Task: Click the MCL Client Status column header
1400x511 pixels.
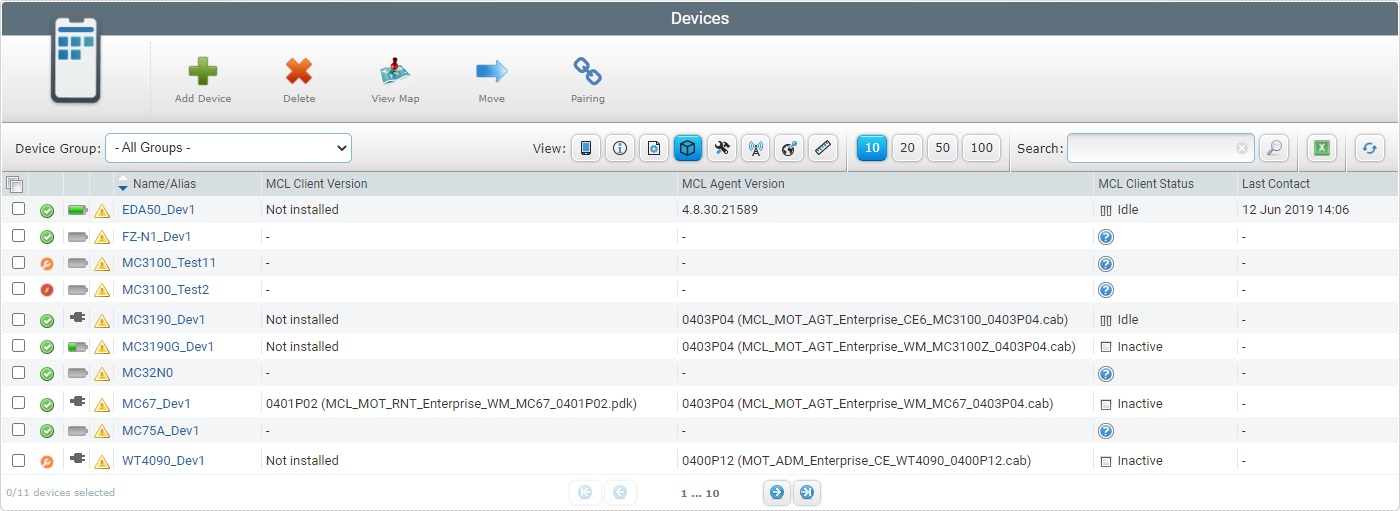Action: point(1146,184)
